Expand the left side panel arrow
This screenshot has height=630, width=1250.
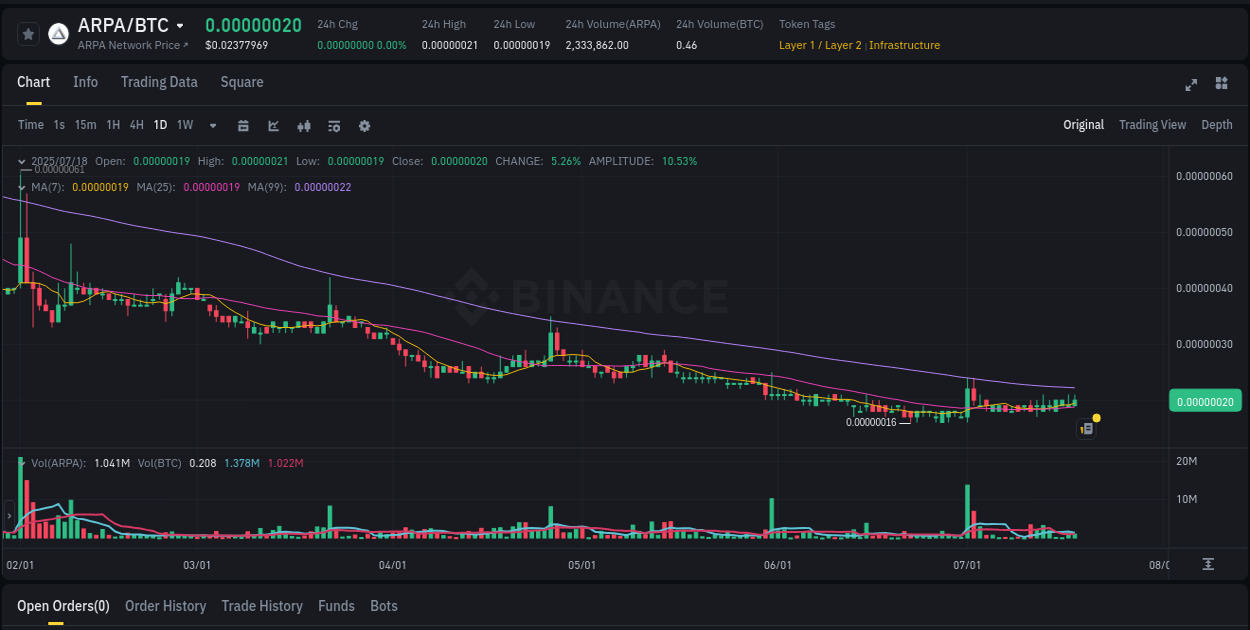[x=9, y=516]
